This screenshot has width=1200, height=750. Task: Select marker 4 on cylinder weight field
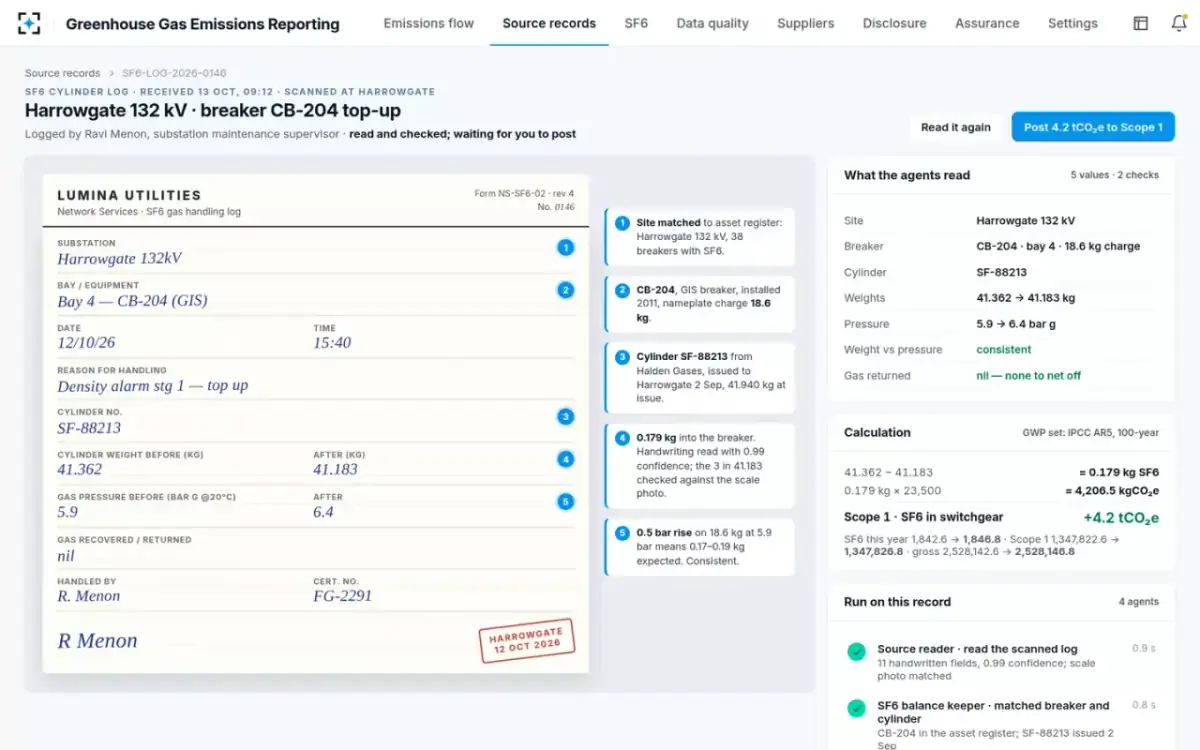tap(566, 459)
